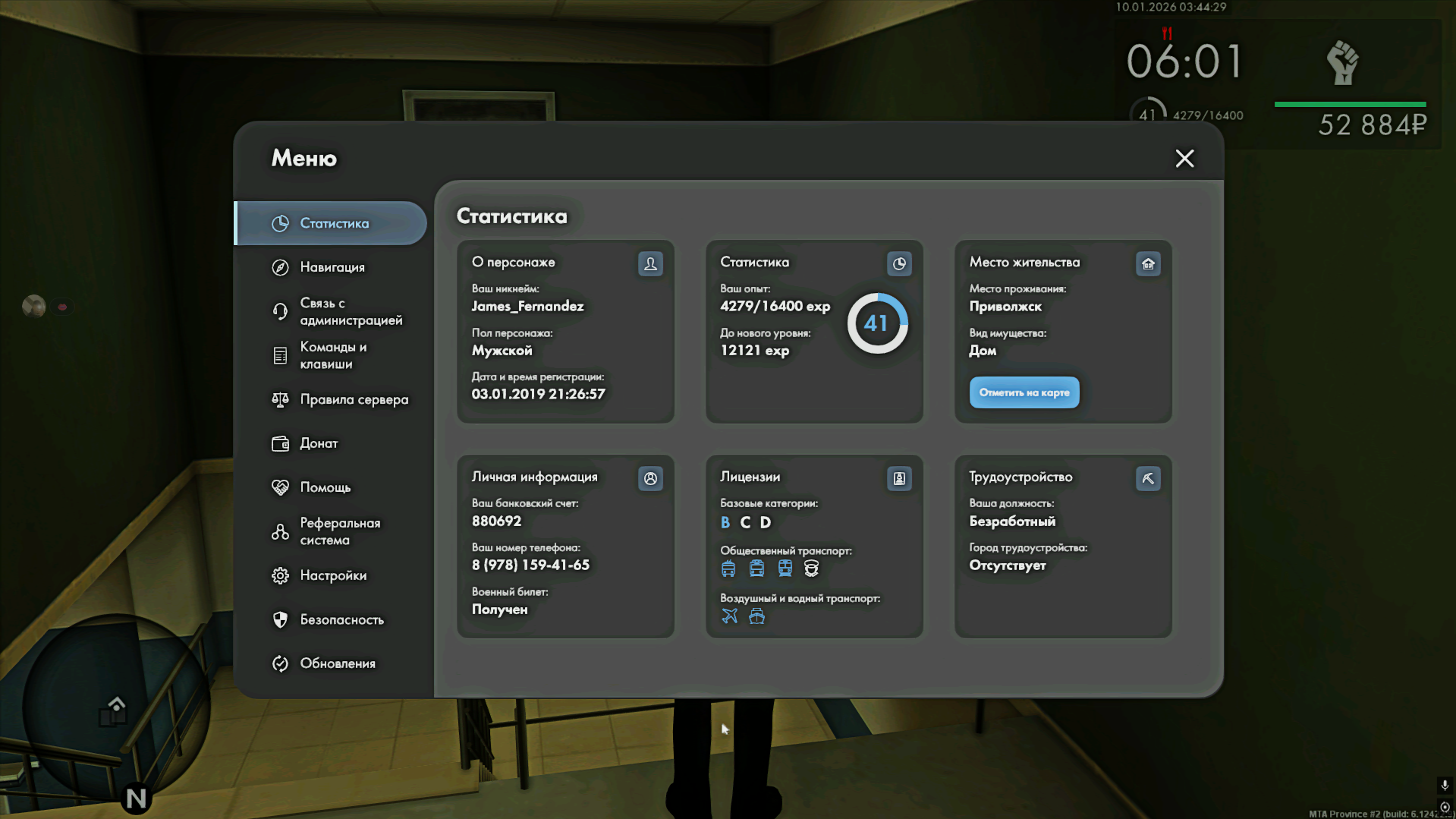1456x819 pixels.
Task: Select license category B
Action: pos(725,522)
